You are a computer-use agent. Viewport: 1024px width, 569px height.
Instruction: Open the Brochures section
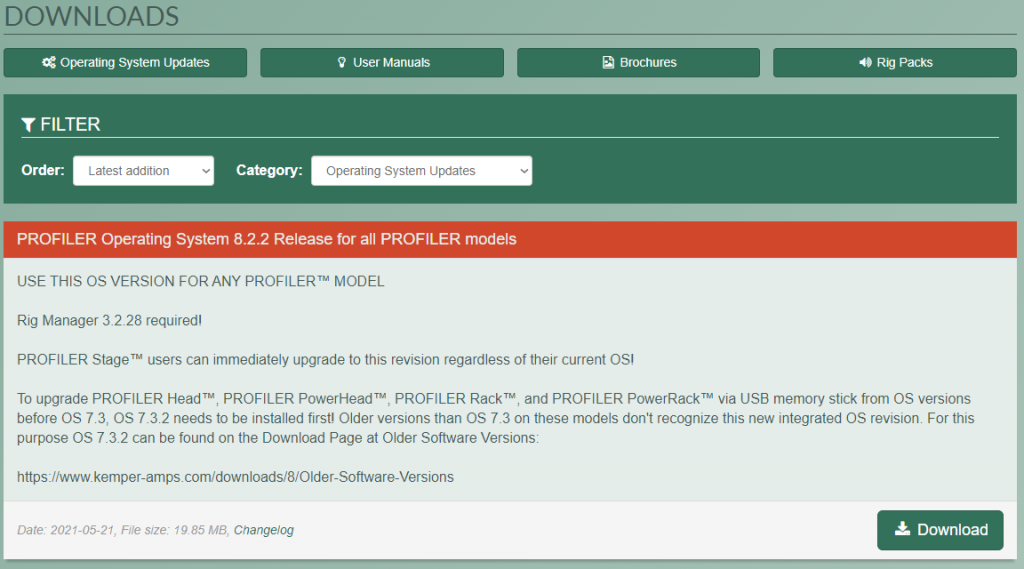point(639,63)
